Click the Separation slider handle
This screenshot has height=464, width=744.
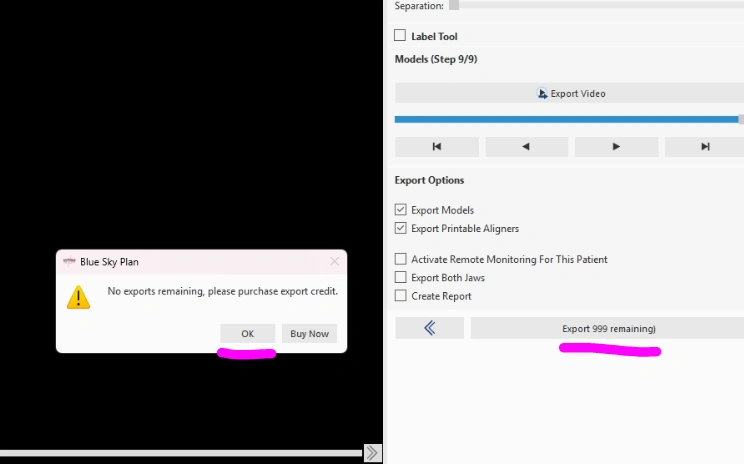(x=454, y=5)
